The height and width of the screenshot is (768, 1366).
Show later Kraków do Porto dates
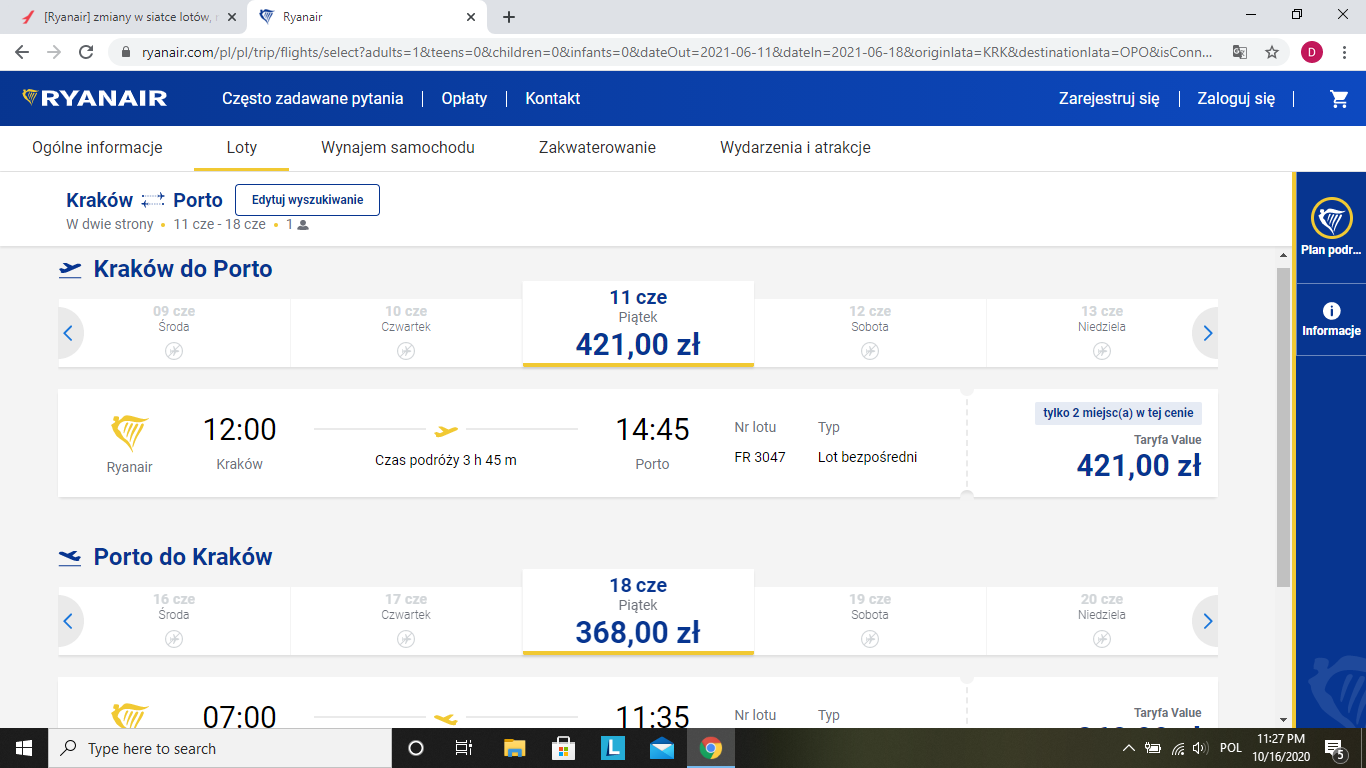point(1207,333)
